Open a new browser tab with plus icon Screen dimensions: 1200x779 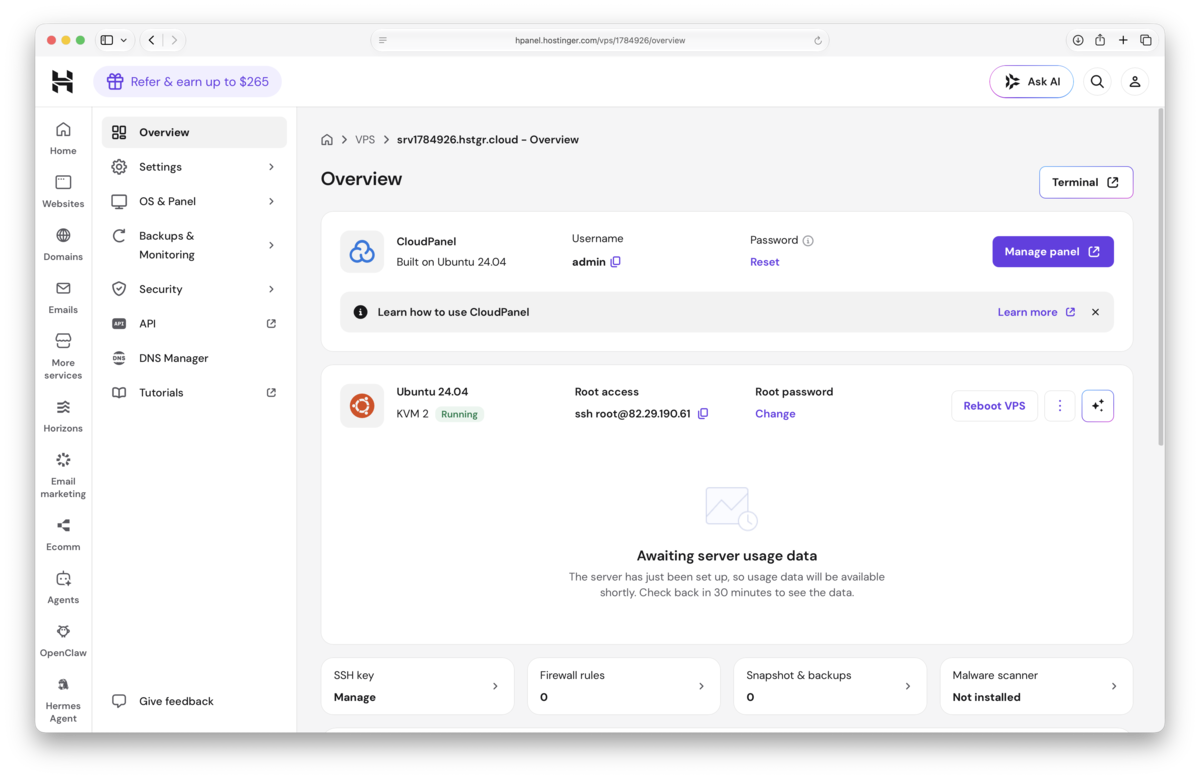pos(1123,40)
